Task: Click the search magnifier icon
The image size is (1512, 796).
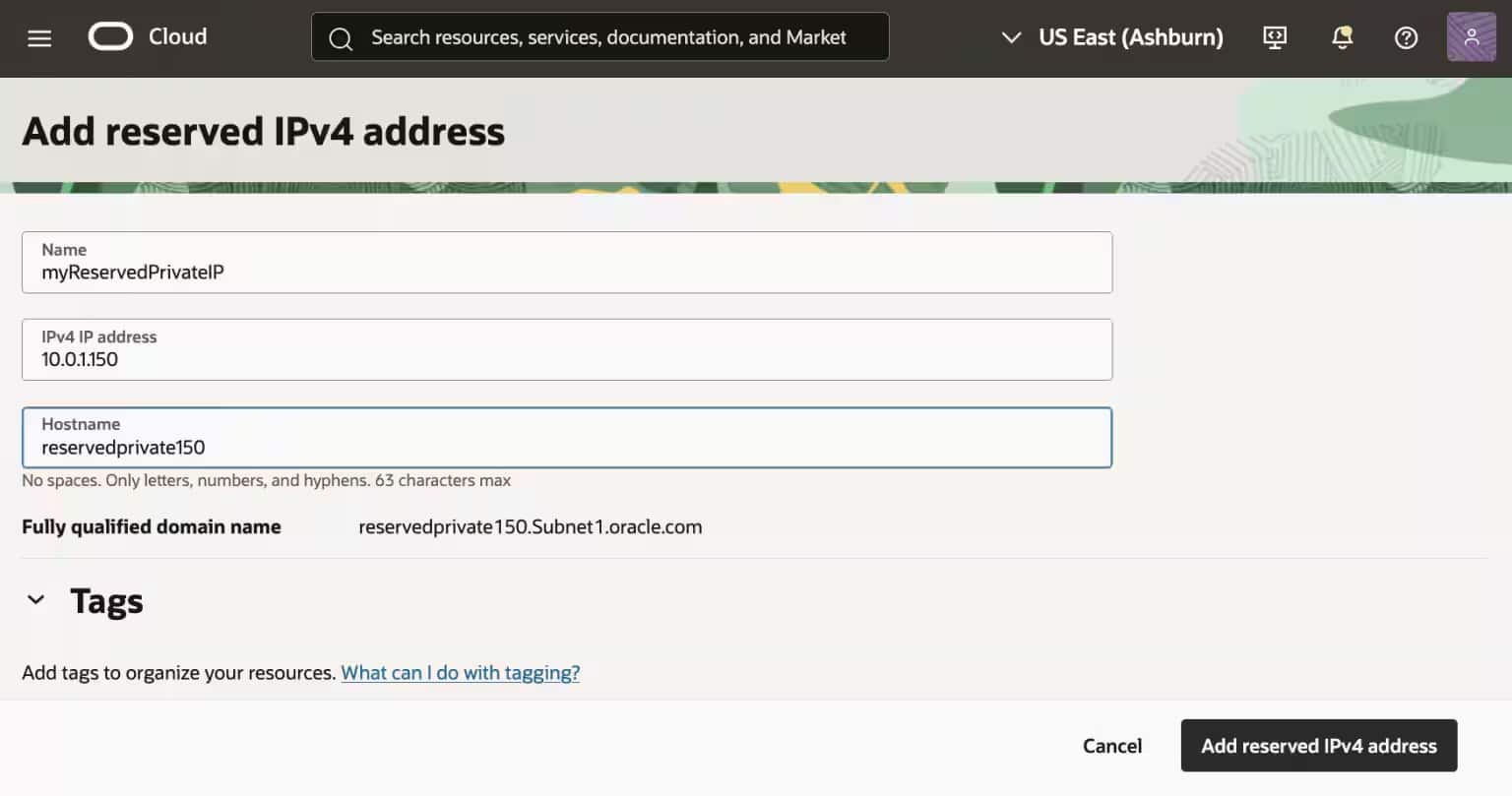Action: [341, 38]
